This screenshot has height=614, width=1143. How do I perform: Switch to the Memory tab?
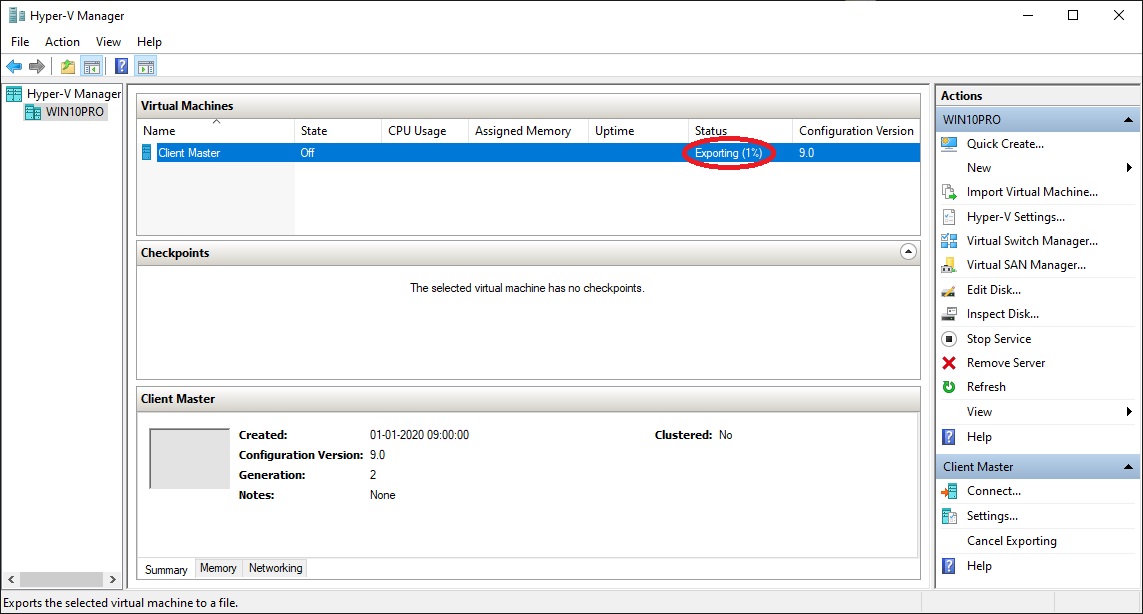218,568
